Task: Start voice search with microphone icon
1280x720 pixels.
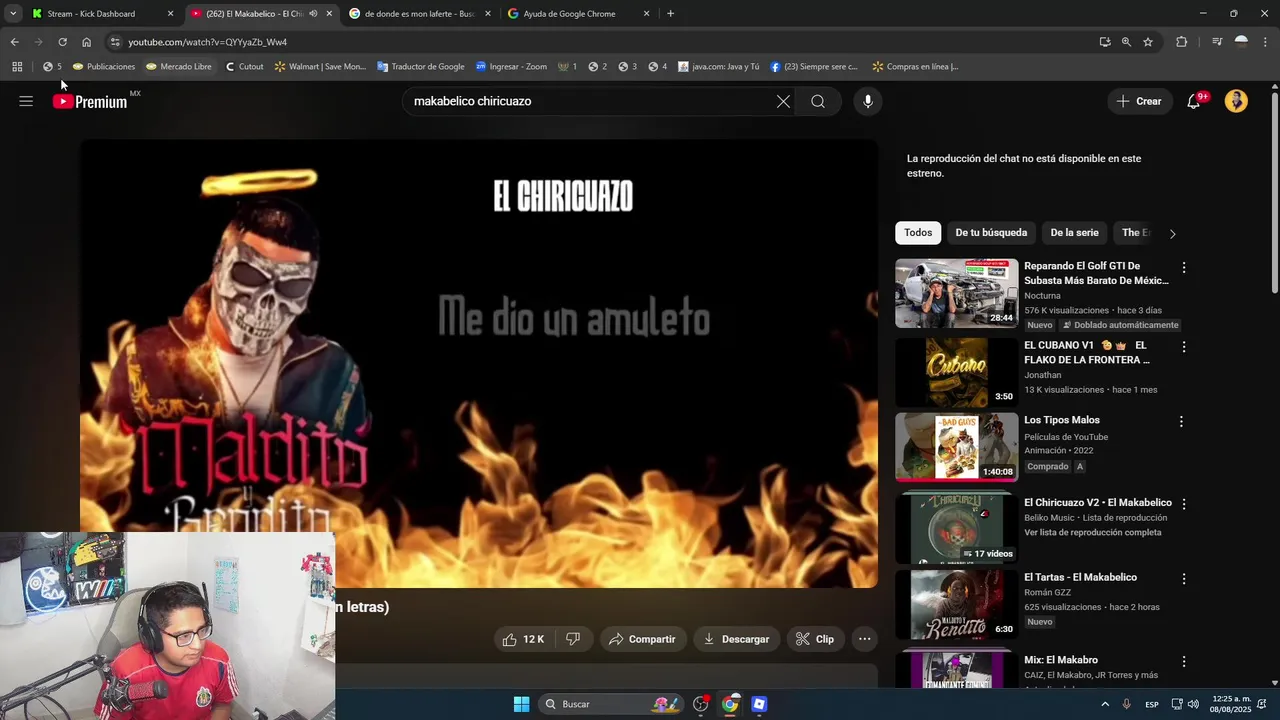Action: [x=868, y=101]
